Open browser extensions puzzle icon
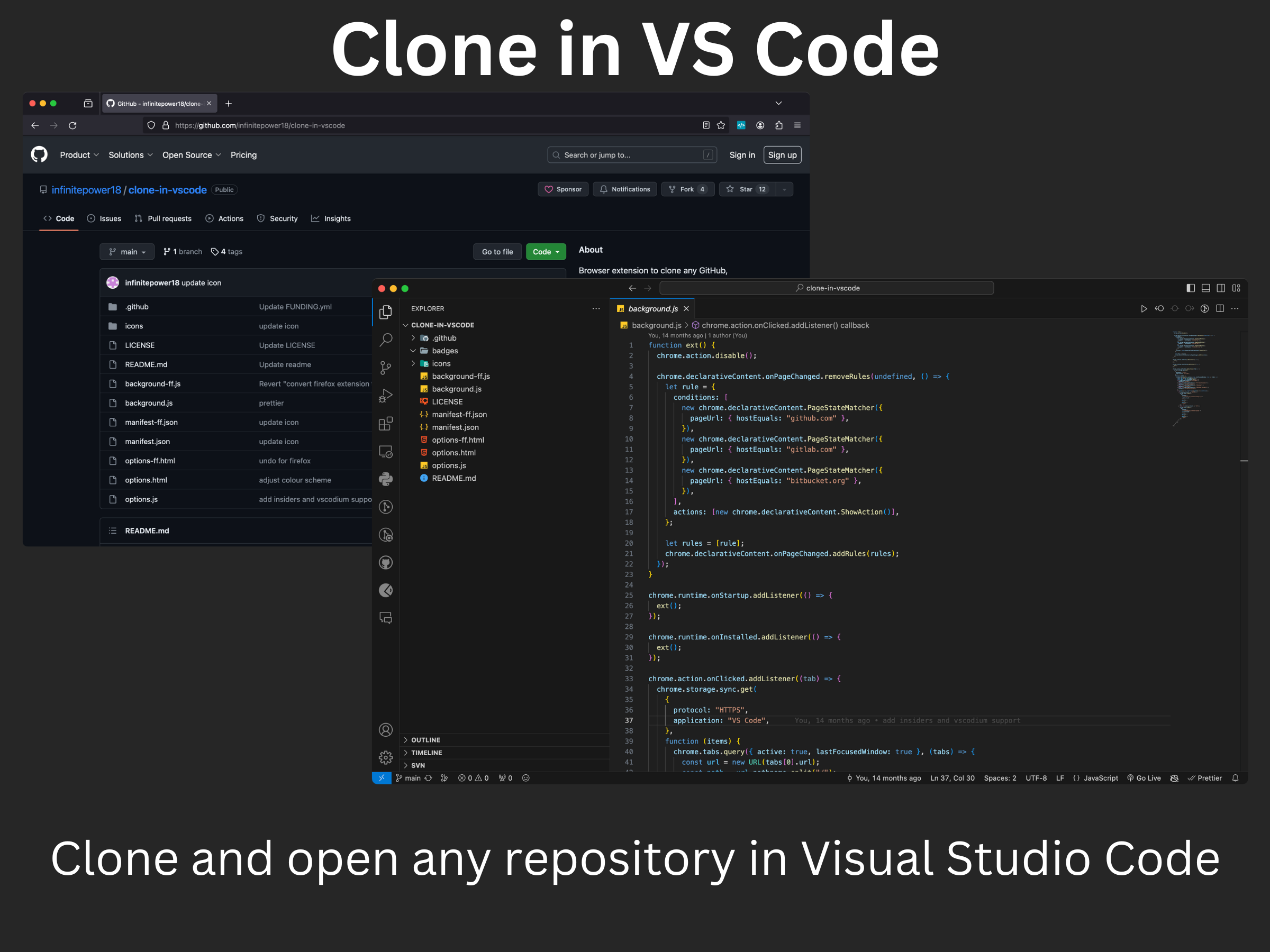1270x952 pixels. [x=778, y=125]
